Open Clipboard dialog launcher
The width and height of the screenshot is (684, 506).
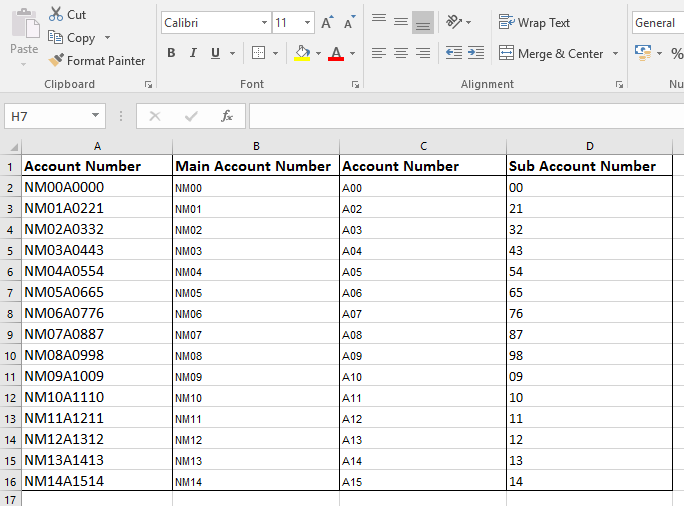pyautogui.click(x=148, y=85)
